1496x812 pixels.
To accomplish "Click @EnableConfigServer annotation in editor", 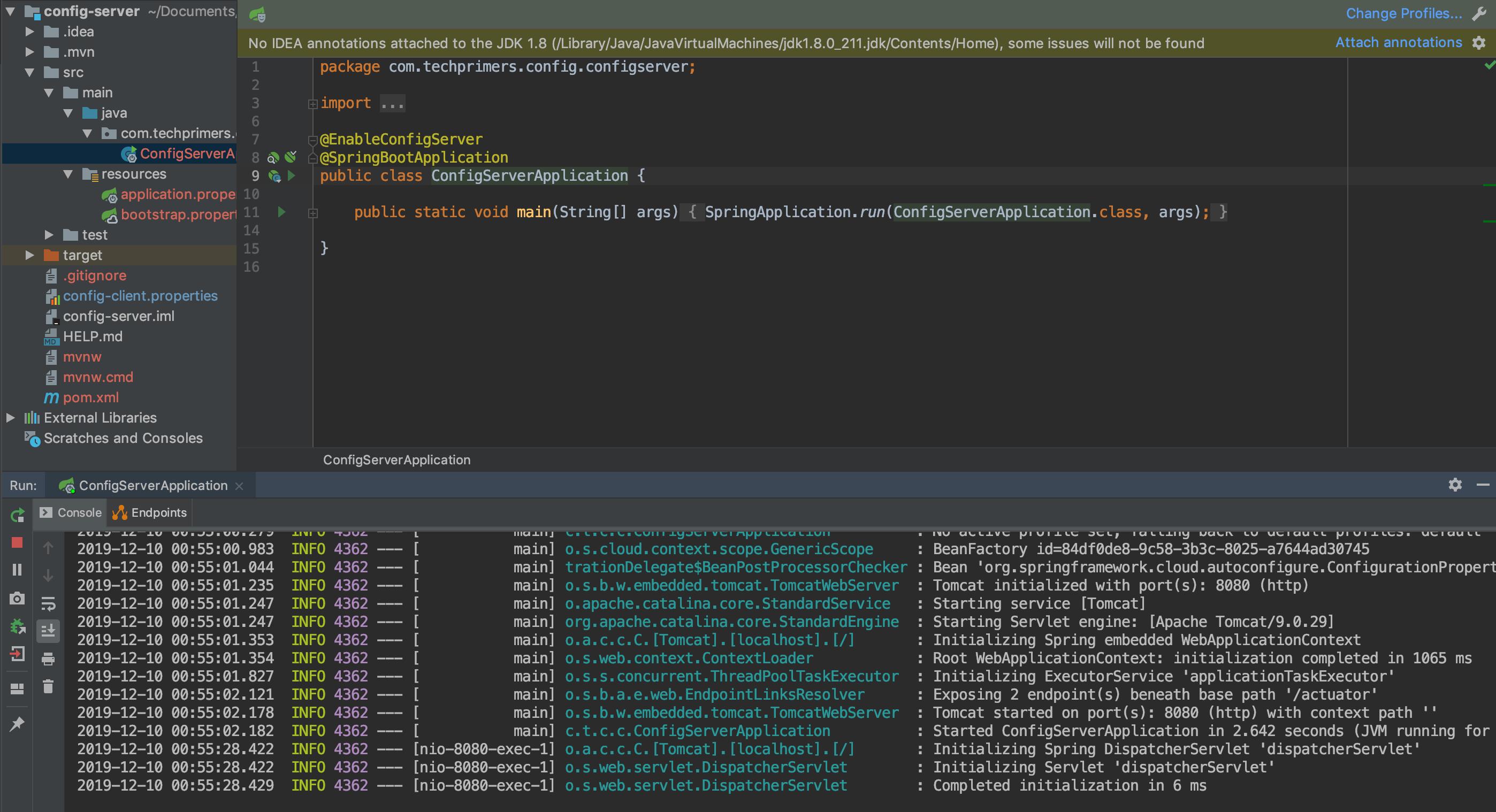I will [401, 139].
